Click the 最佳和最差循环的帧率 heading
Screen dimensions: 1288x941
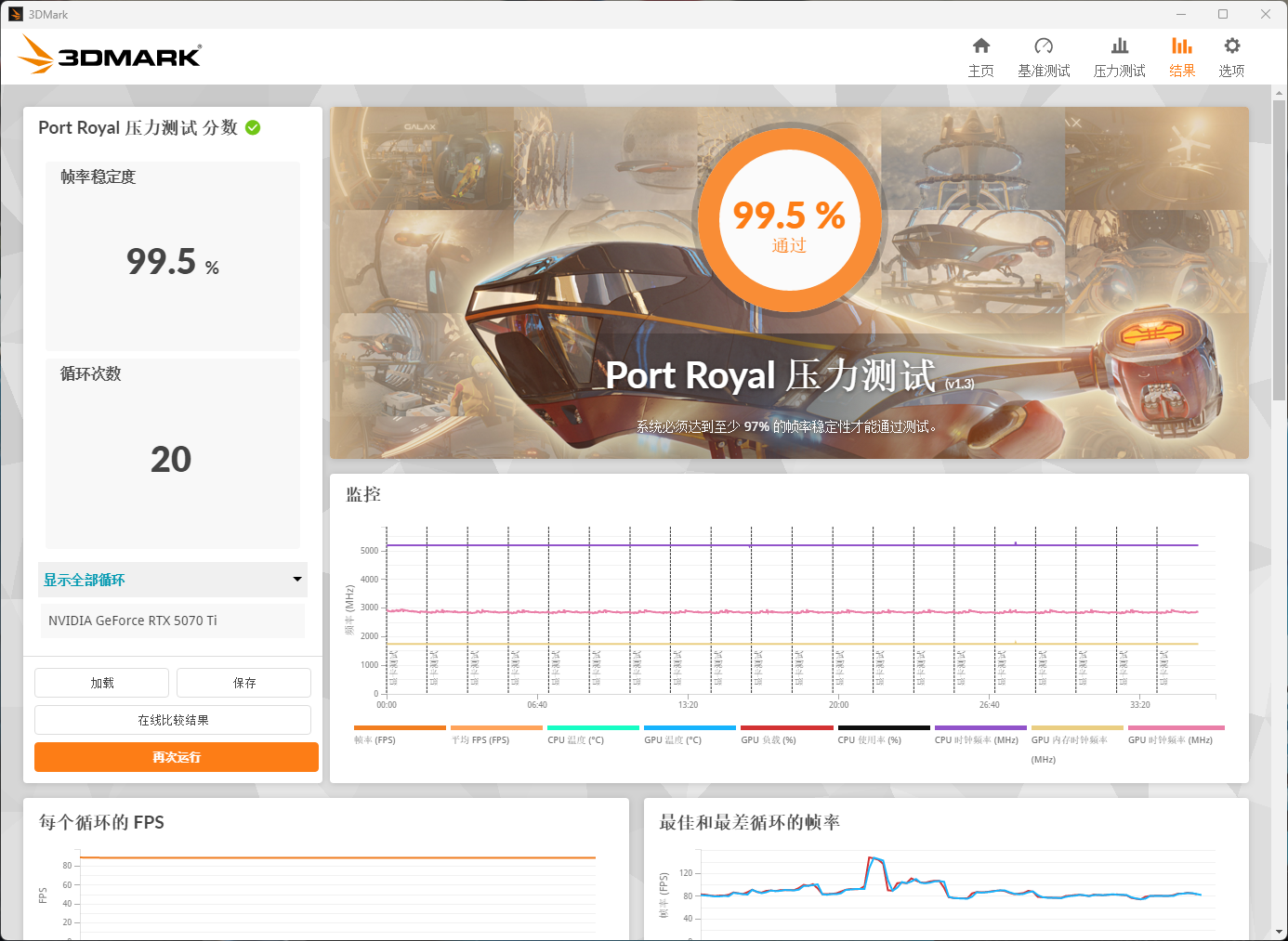pyautogui.click(x=749, y=822)
